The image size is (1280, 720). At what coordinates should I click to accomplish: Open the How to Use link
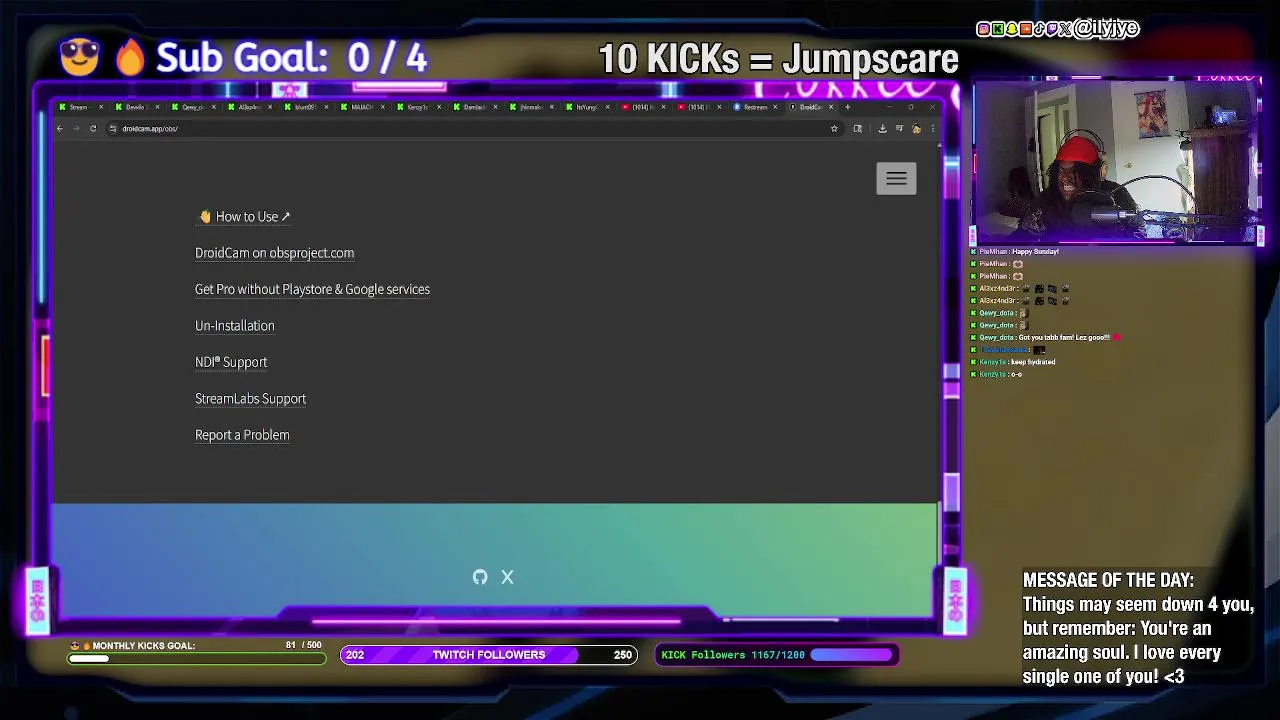245,216
